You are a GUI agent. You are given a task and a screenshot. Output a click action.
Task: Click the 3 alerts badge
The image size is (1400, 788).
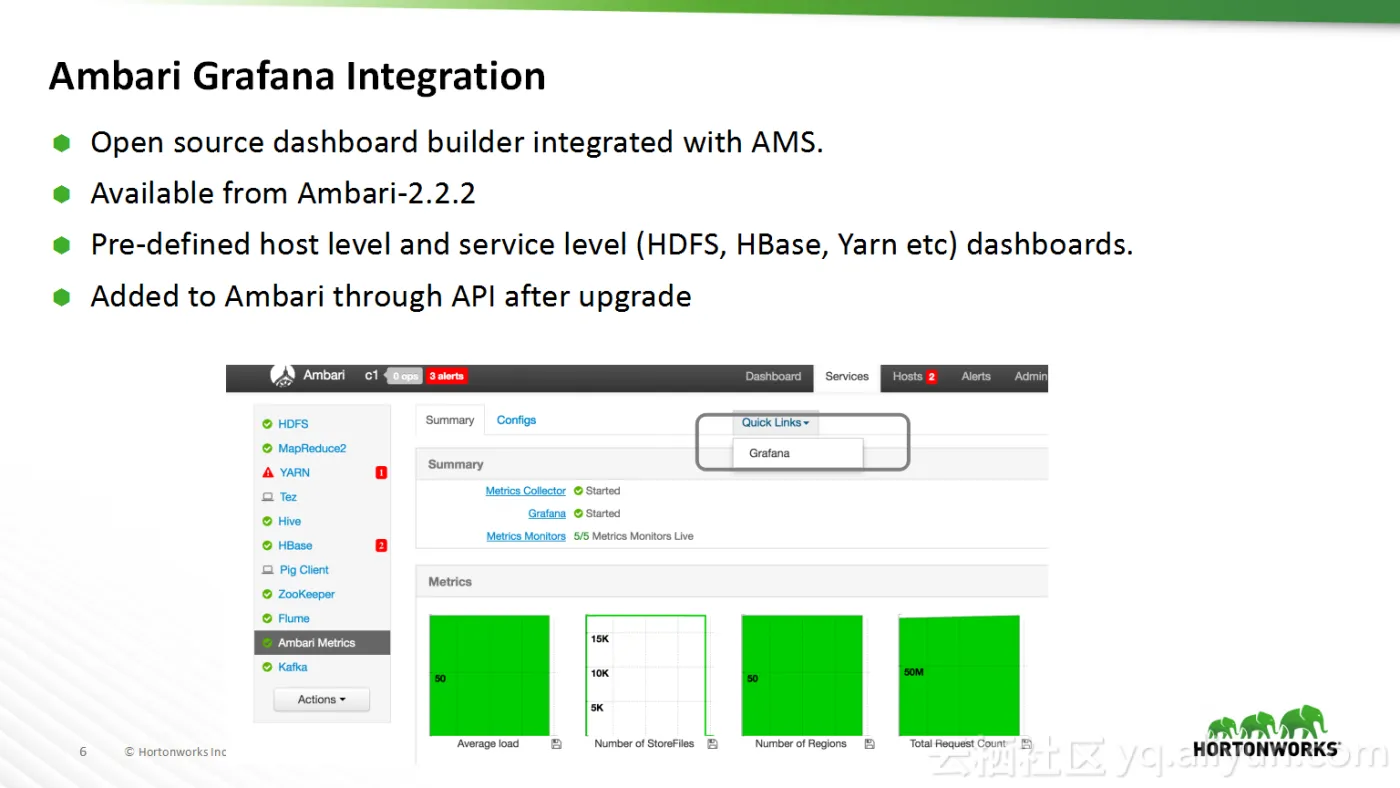coord(447,377)
